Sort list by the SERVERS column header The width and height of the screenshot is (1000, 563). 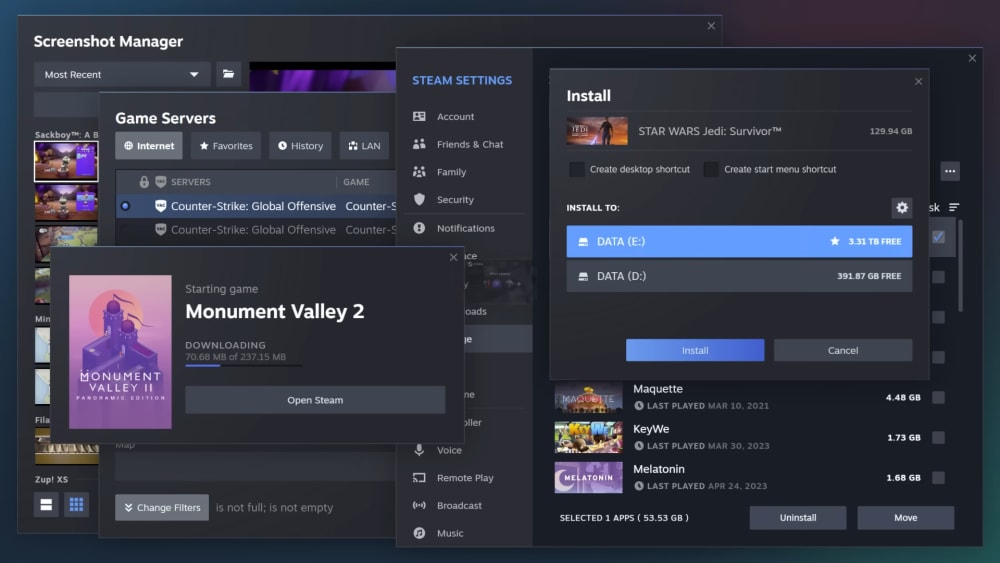(191, 182)
